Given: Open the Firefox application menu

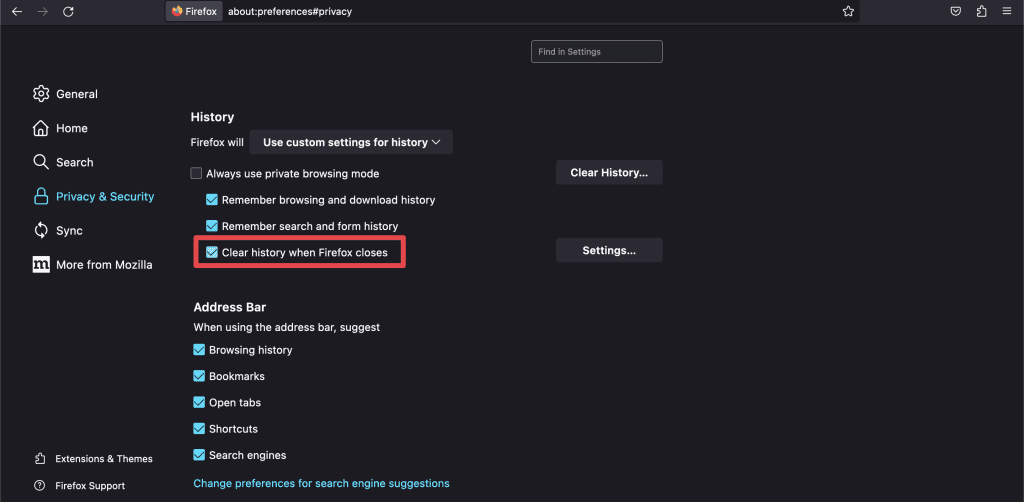Looking at the screenshot, I should (1007, 11).
